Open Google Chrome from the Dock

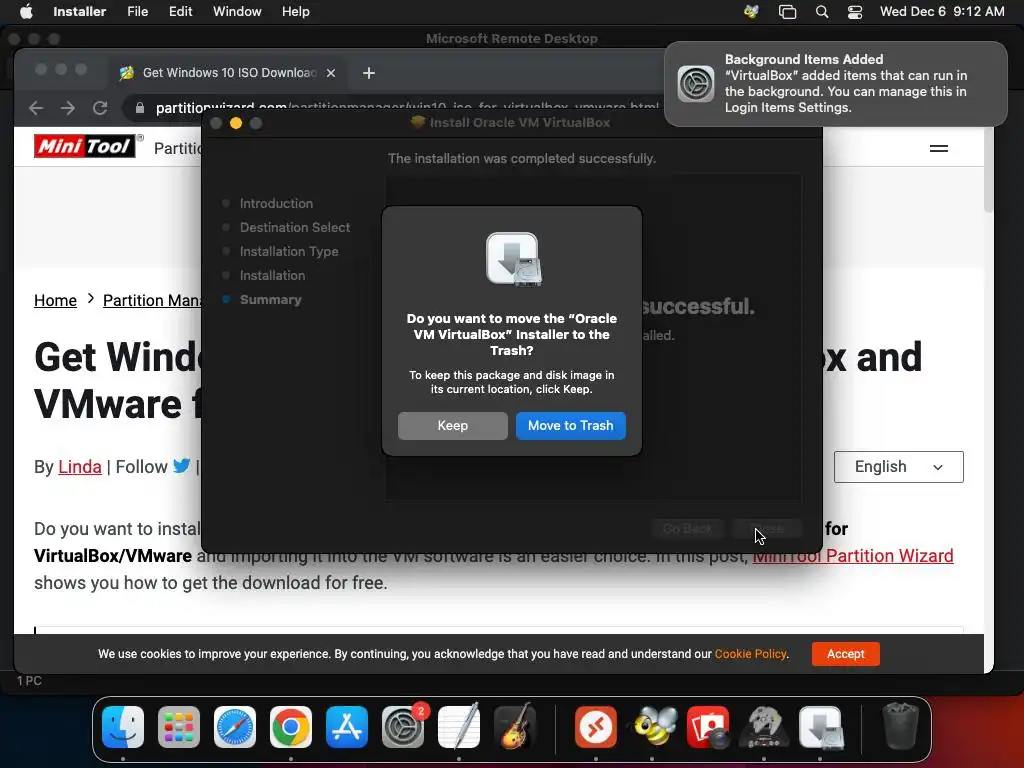[291, 726]
